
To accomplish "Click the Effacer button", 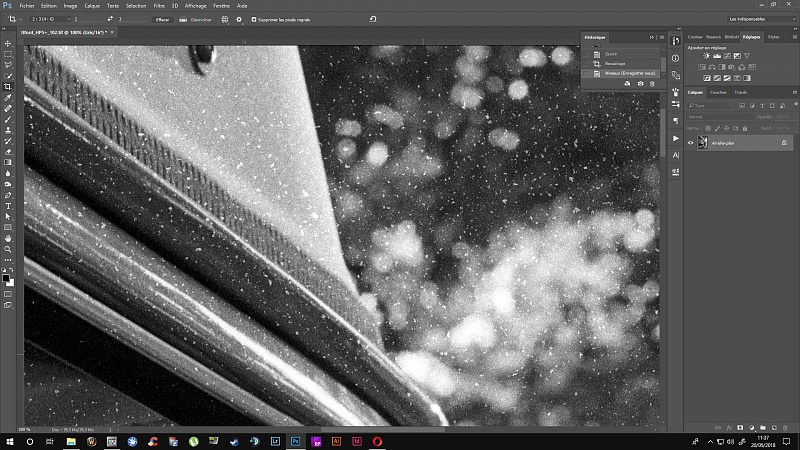I will point(162,19).
